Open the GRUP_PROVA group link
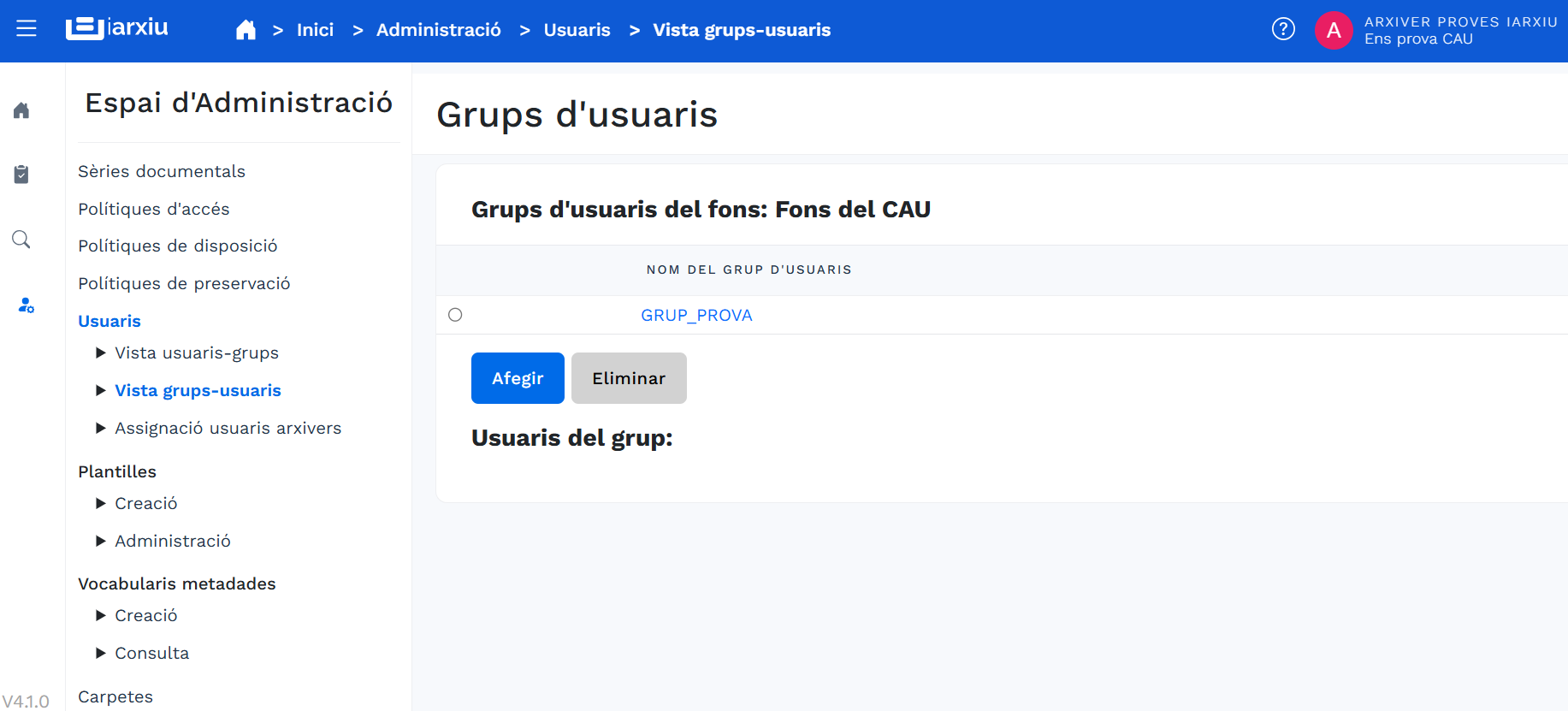The width and height of the screenshot is (1568, 711). tap(696, 315)
